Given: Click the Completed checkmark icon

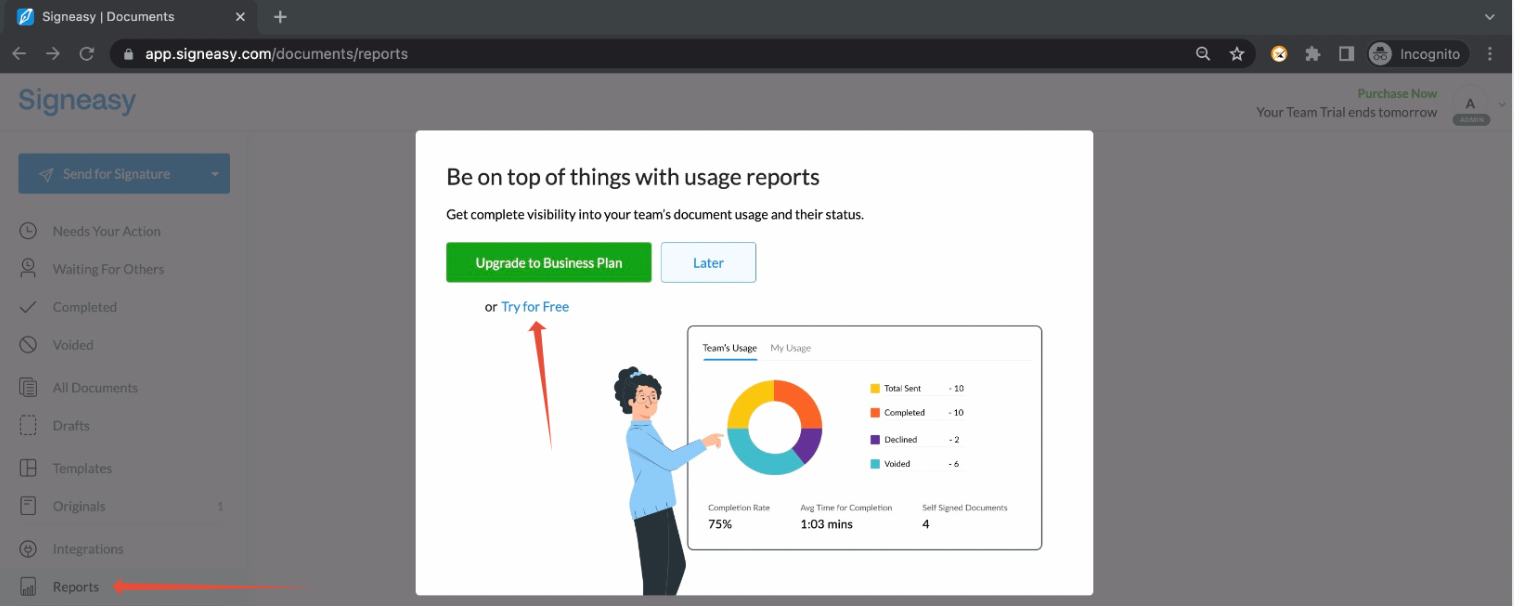Looking at the screenshot, I should pyautogui.click(x=29, y=307).
